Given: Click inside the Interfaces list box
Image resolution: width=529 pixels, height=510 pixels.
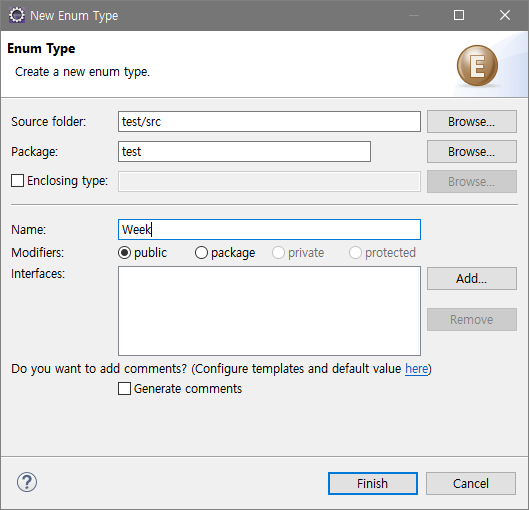Looking at the screenshot, I should [x=269, y=311].
